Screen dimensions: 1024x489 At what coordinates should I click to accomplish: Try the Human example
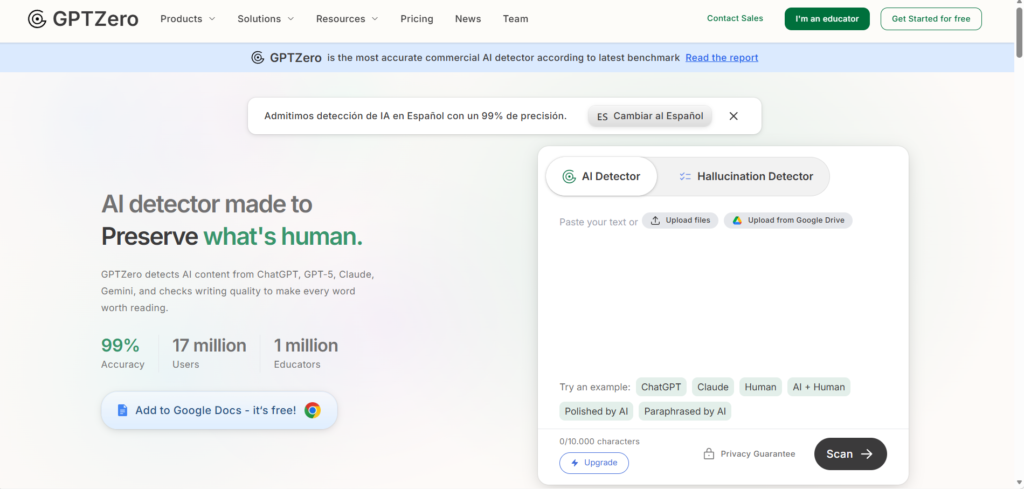[760, 387]
